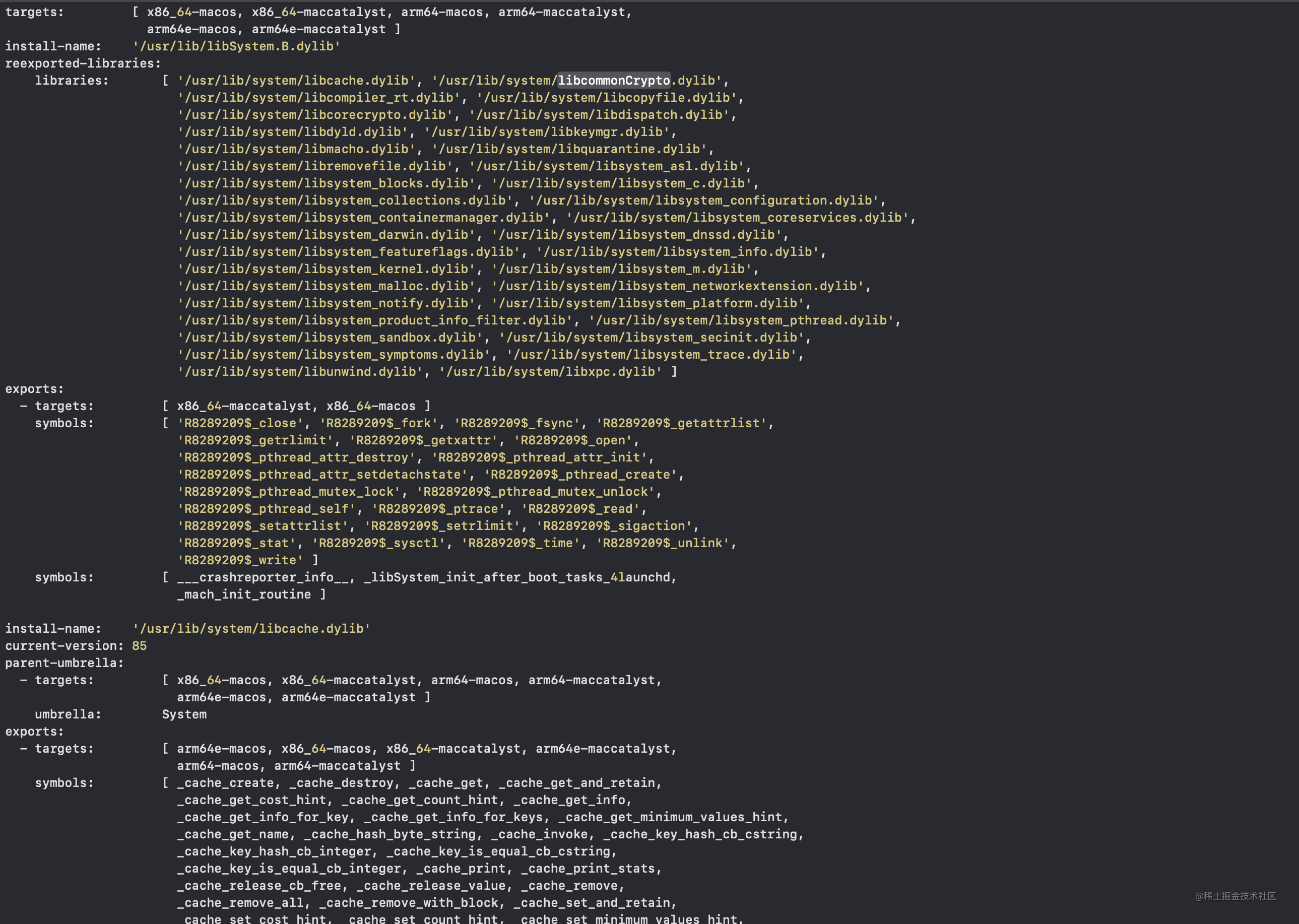This screenshot has height=924, width=1299.
Task: Click the 'R8289209$_unlink' symbol
Action: [x=662, y=542]
